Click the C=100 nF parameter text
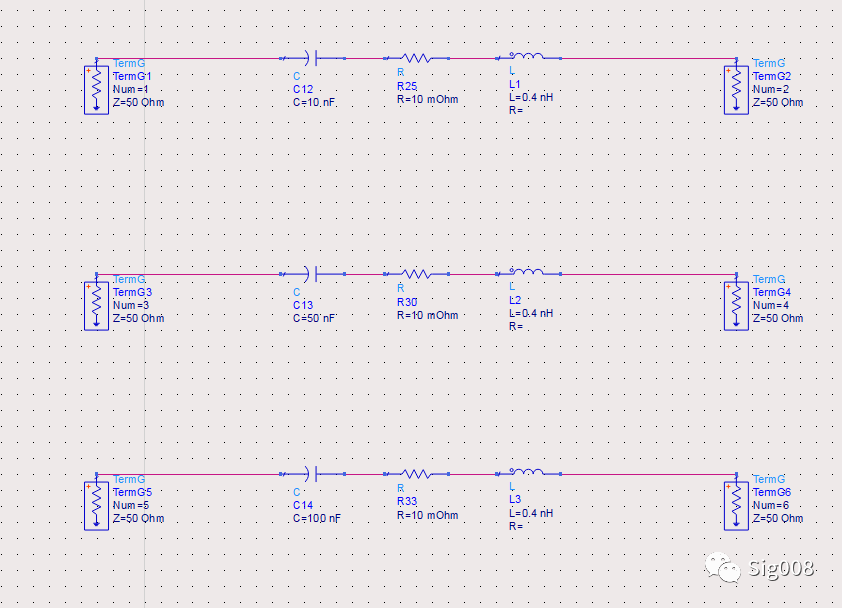This screenshot has height=608, width=842. 317,519
